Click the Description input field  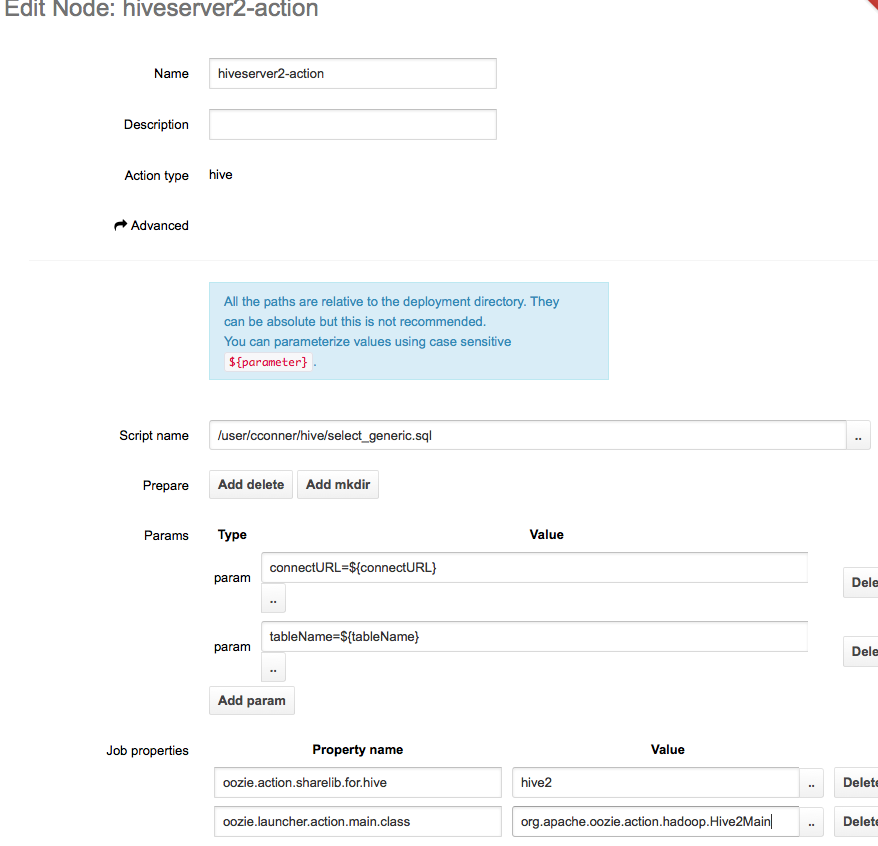(x=352, y=125)
